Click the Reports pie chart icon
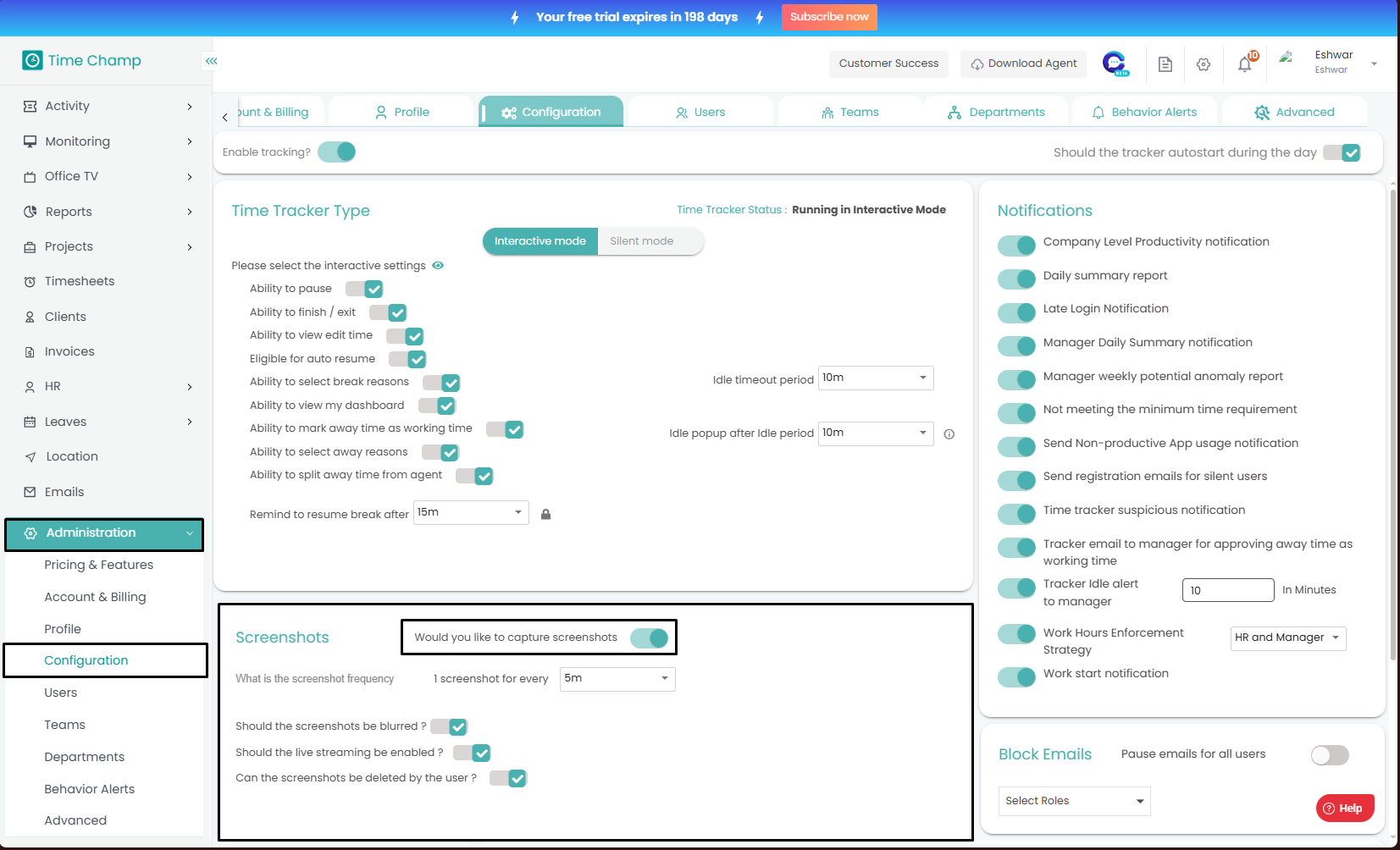 click(x=30, y=212)
